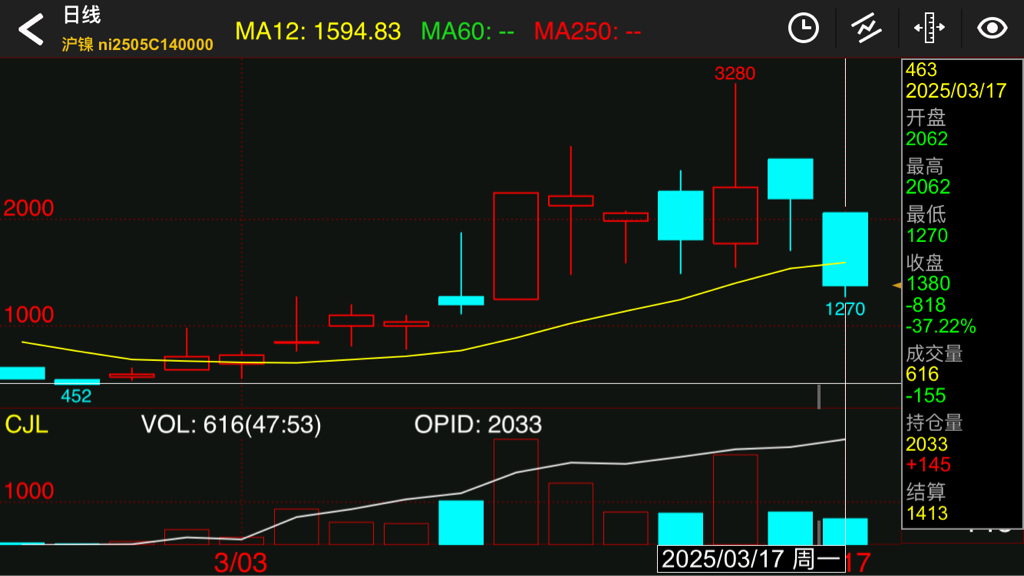
Task: Select the MA60 indicator label
Action: (x=467, y=31)
